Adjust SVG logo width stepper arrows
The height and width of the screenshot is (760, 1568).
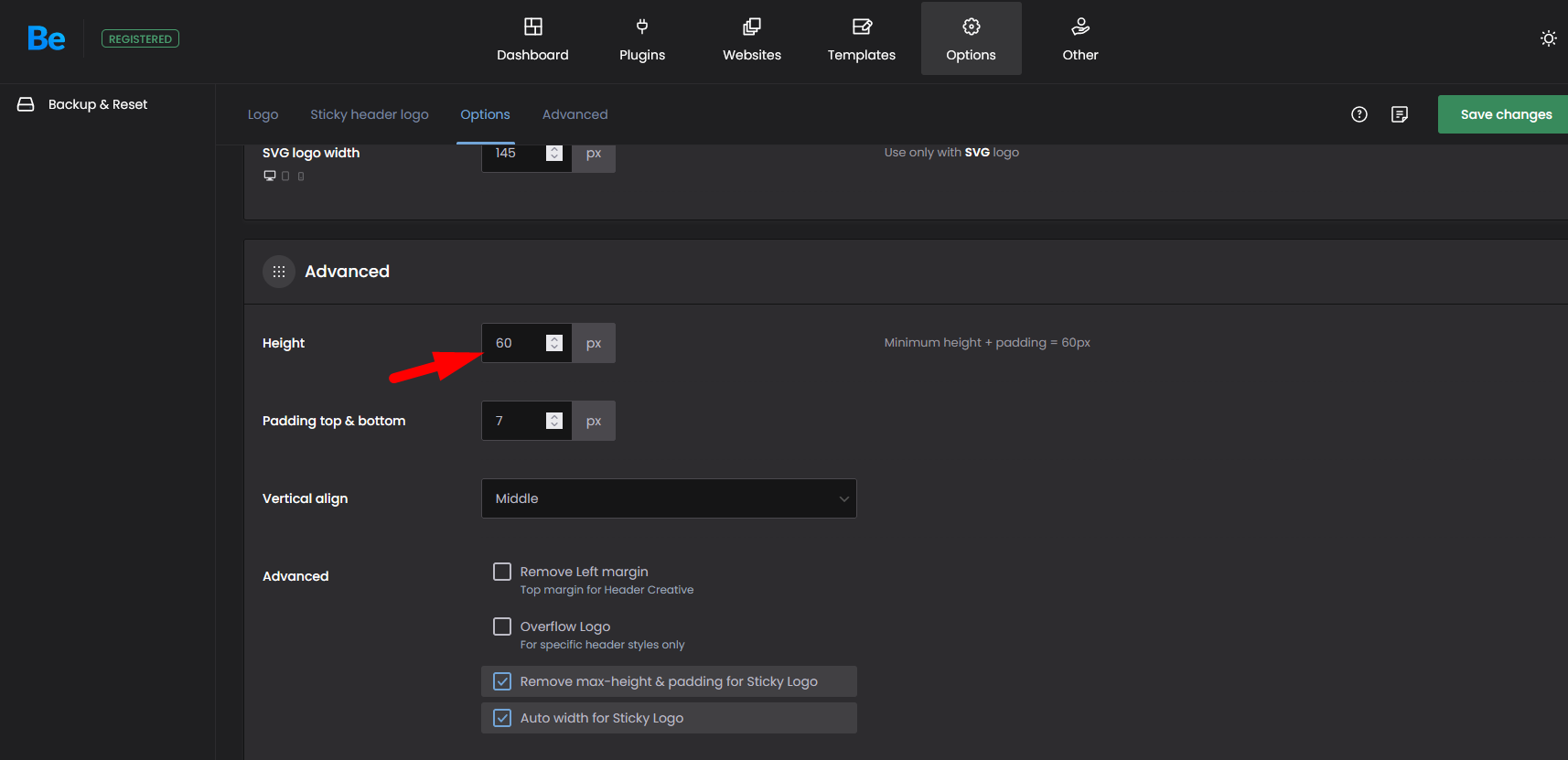point(554,153)
